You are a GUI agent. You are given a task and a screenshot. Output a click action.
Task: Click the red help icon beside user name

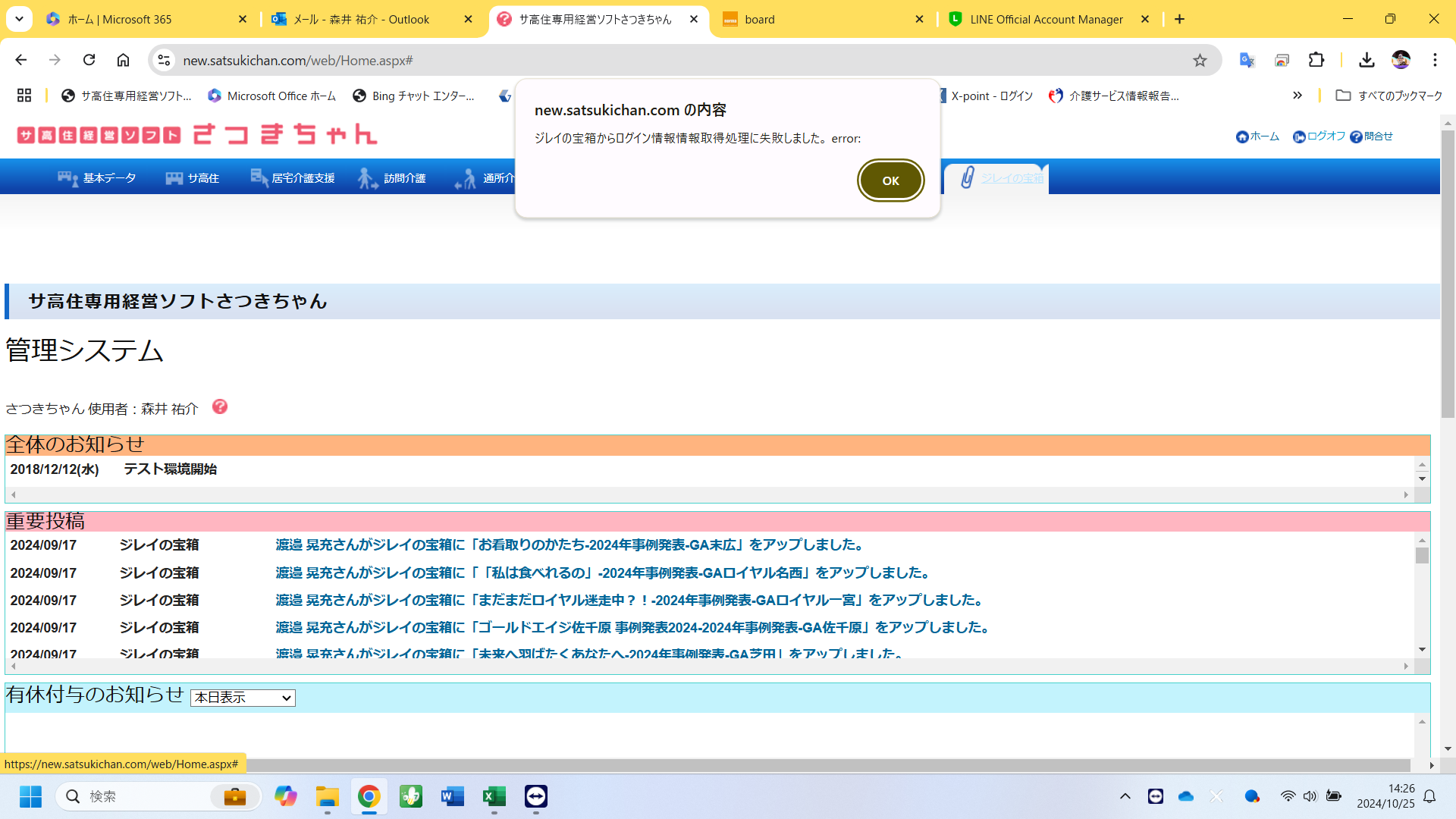(220, 407)
